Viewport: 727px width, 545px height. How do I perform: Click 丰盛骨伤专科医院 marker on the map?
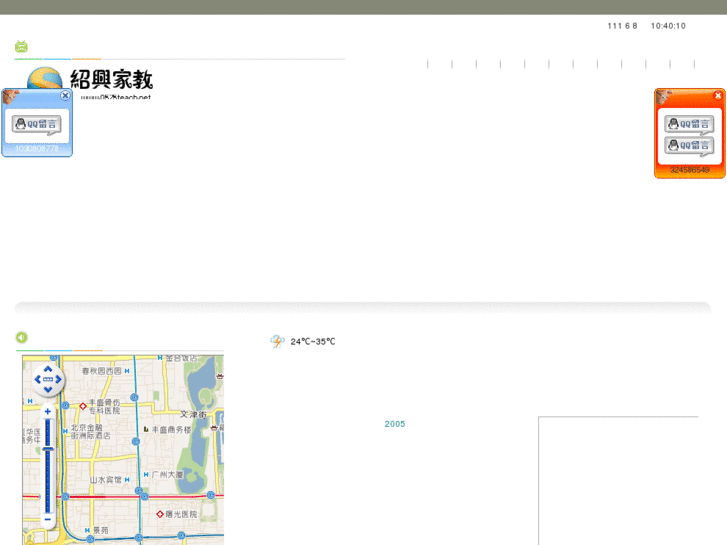[83, 406]
